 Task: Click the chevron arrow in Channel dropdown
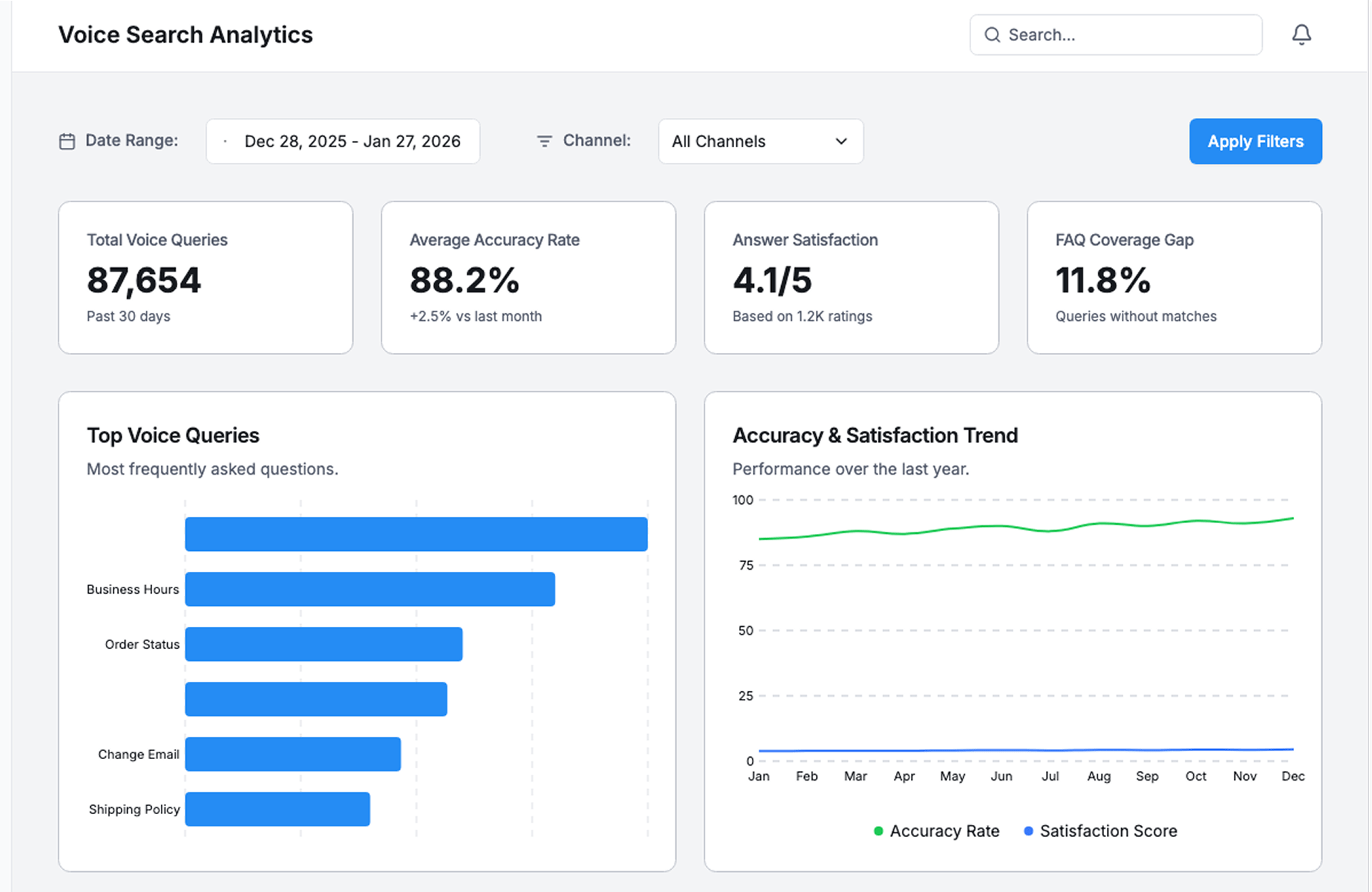pyautogui.click(x=841, y=142)
